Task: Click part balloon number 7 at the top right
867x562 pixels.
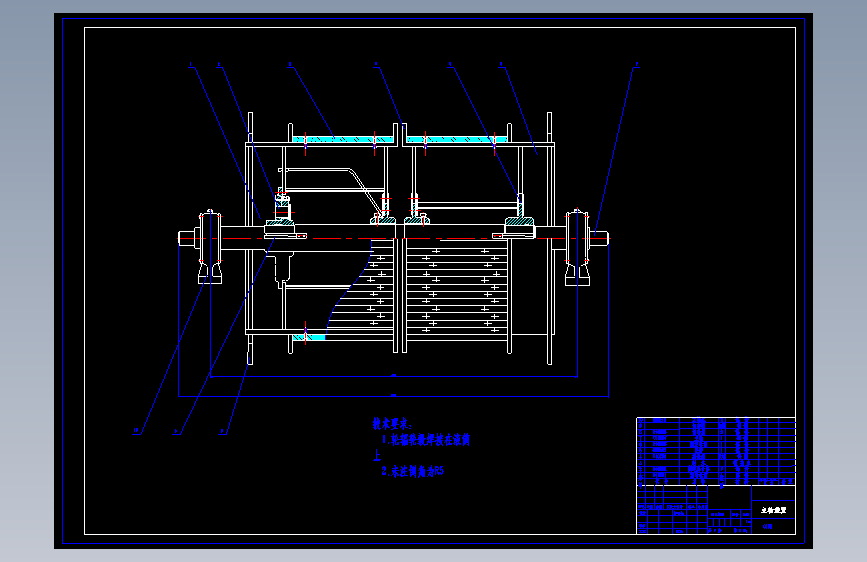Action: click(636, 65)
